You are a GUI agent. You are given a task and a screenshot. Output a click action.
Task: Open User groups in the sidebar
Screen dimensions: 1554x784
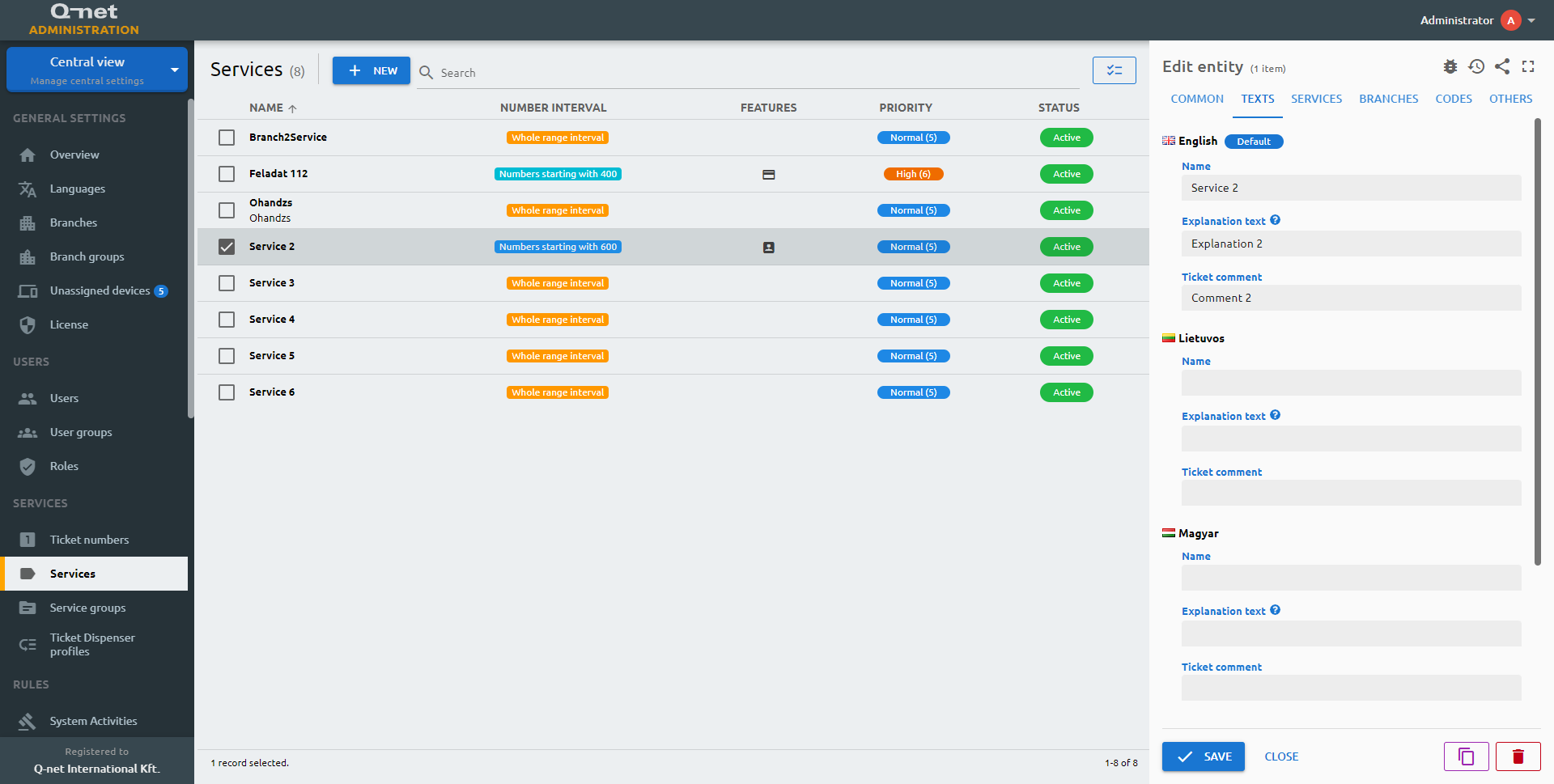click(x=94, y=432)
